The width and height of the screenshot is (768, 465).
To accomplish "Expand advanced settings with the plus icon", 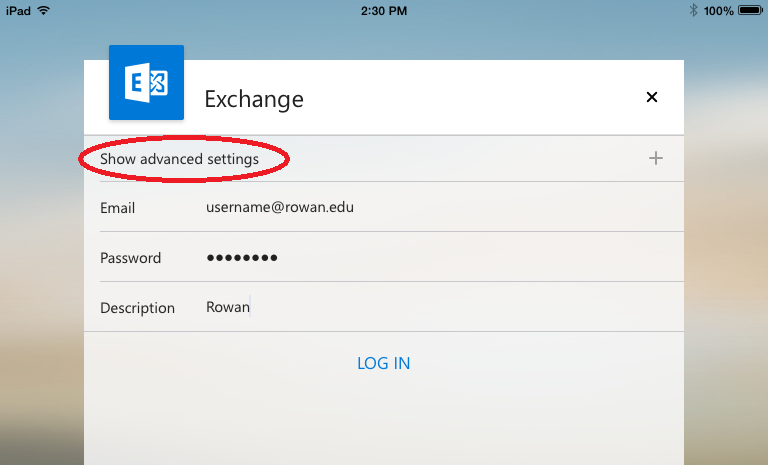I will (656, 158).
